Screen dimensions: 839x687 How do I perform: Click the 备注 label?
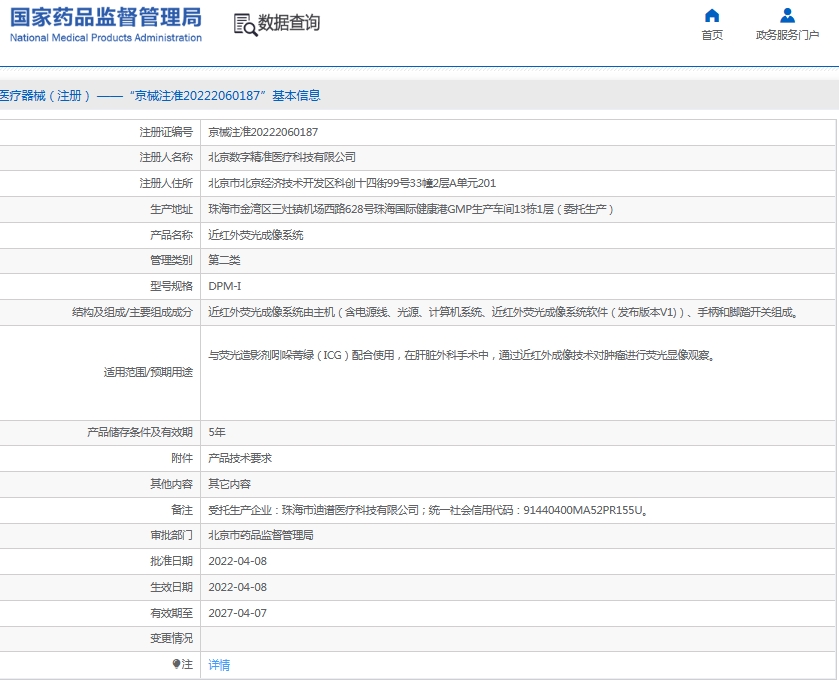pos(182,510)
